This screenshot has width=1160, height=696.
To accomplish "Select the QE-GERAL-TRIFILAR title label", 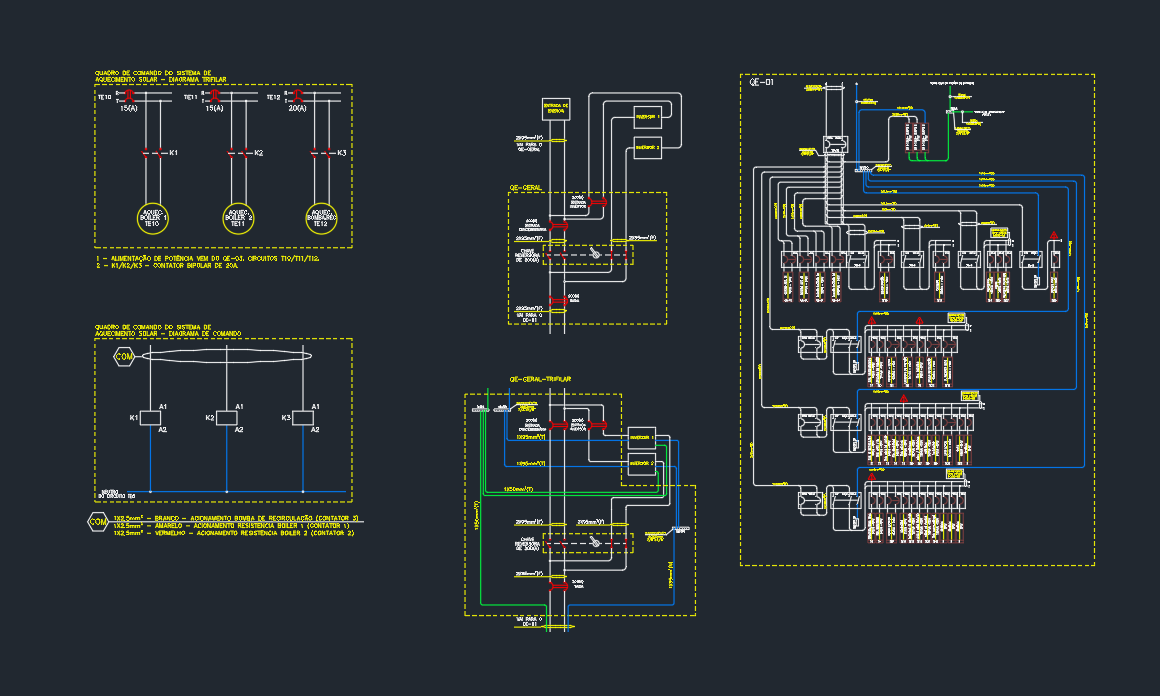I will [x=540, y=381].
